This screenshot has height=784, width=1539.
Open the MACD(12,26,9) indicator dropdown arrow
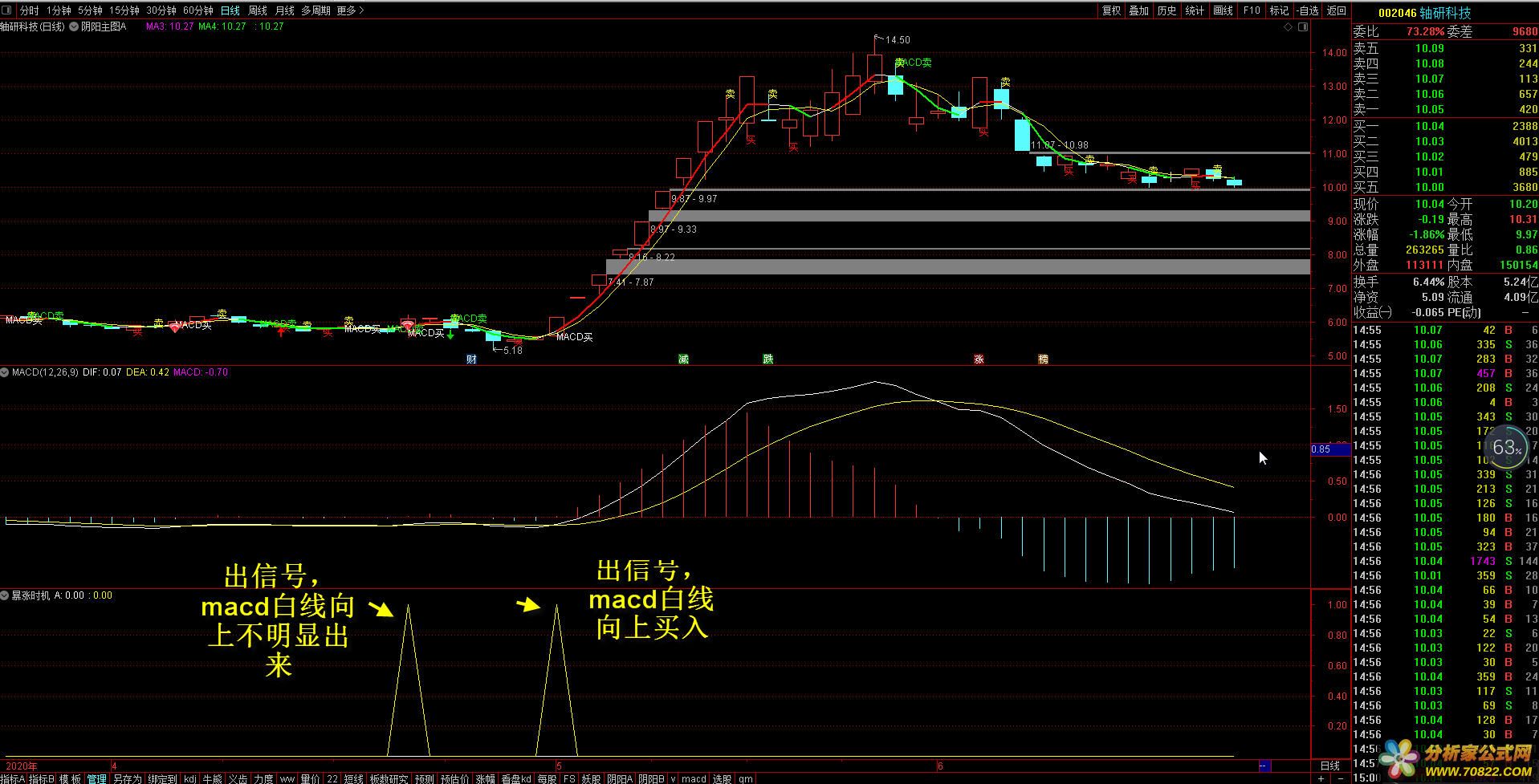[x=5, y=372]
